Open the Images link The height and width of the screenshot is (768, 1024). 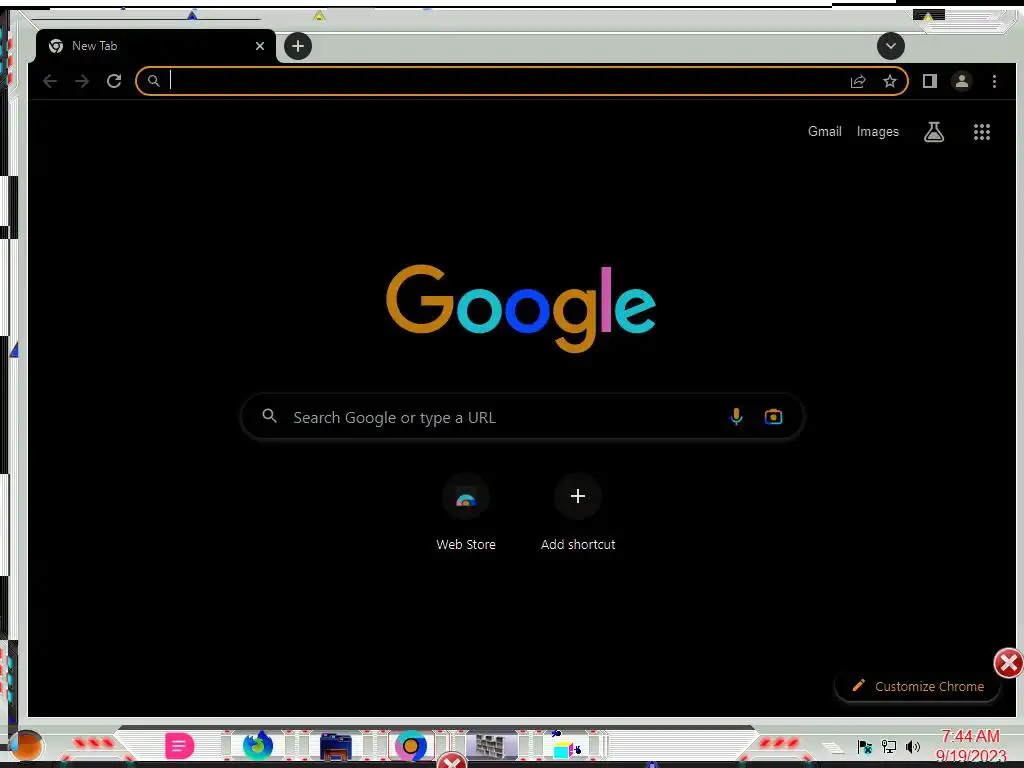point(878,132)
